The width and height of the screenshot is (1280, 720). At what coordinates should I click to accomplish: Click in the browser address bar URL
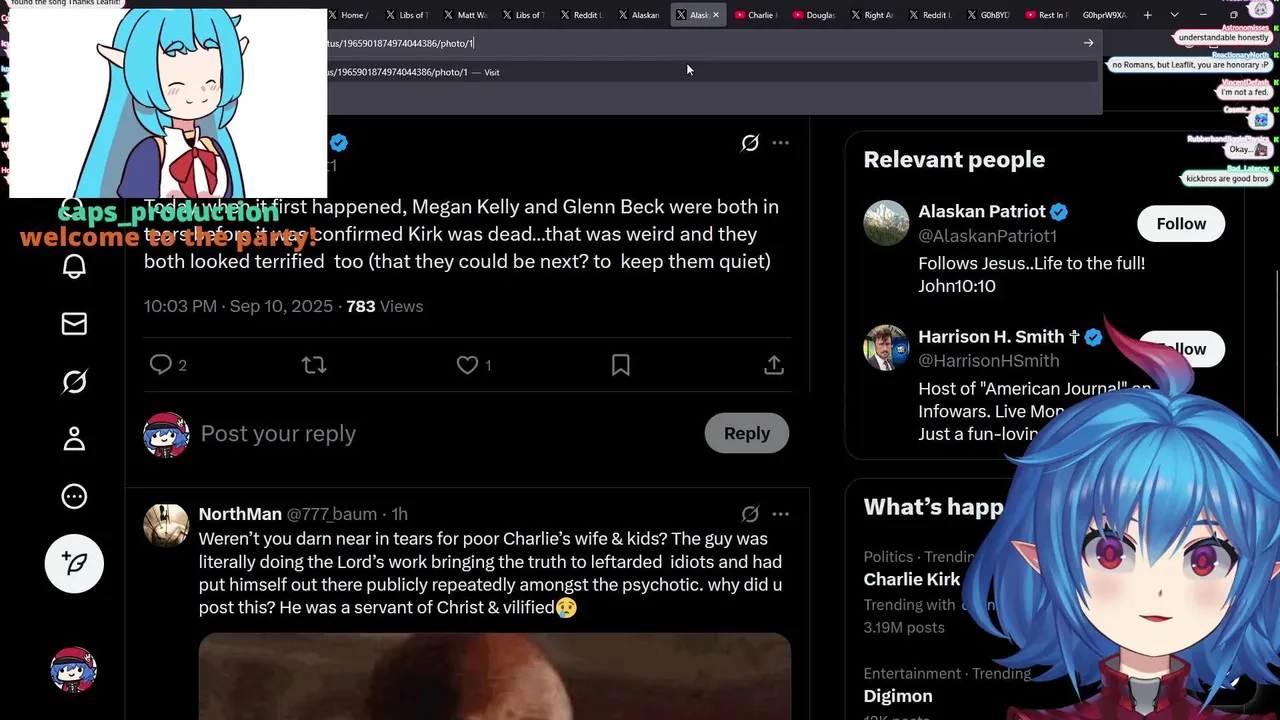(x=700, y=43)
